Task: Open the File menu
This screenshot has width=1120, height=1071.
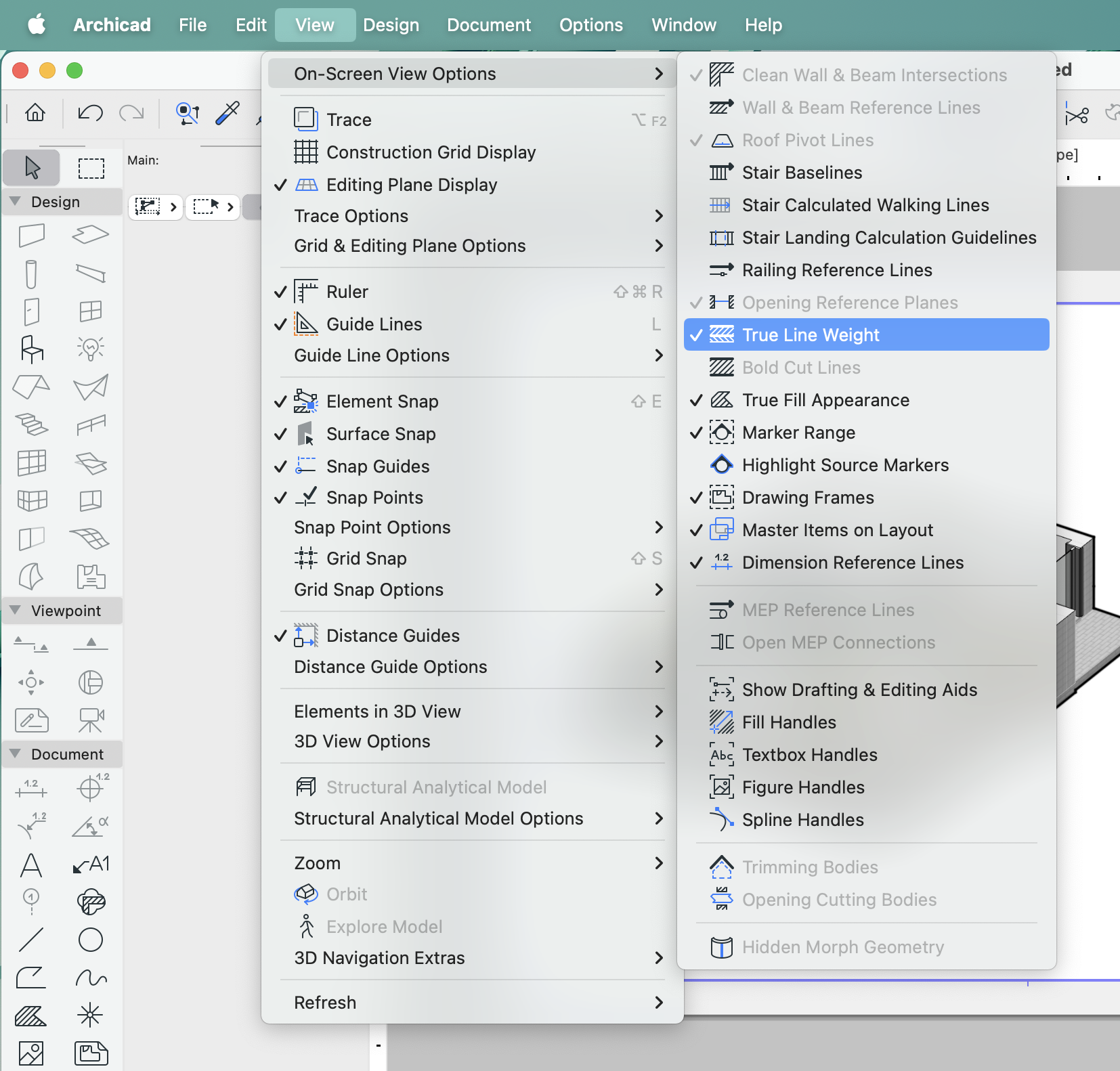Action: pos(192,25)
